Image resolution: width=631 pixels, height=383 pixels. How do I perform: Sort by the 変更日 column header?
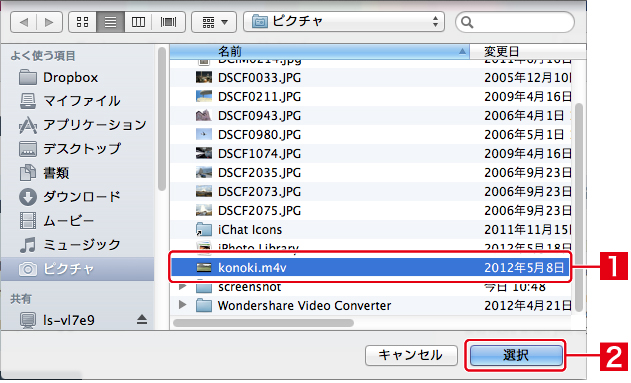pos(528,51)
